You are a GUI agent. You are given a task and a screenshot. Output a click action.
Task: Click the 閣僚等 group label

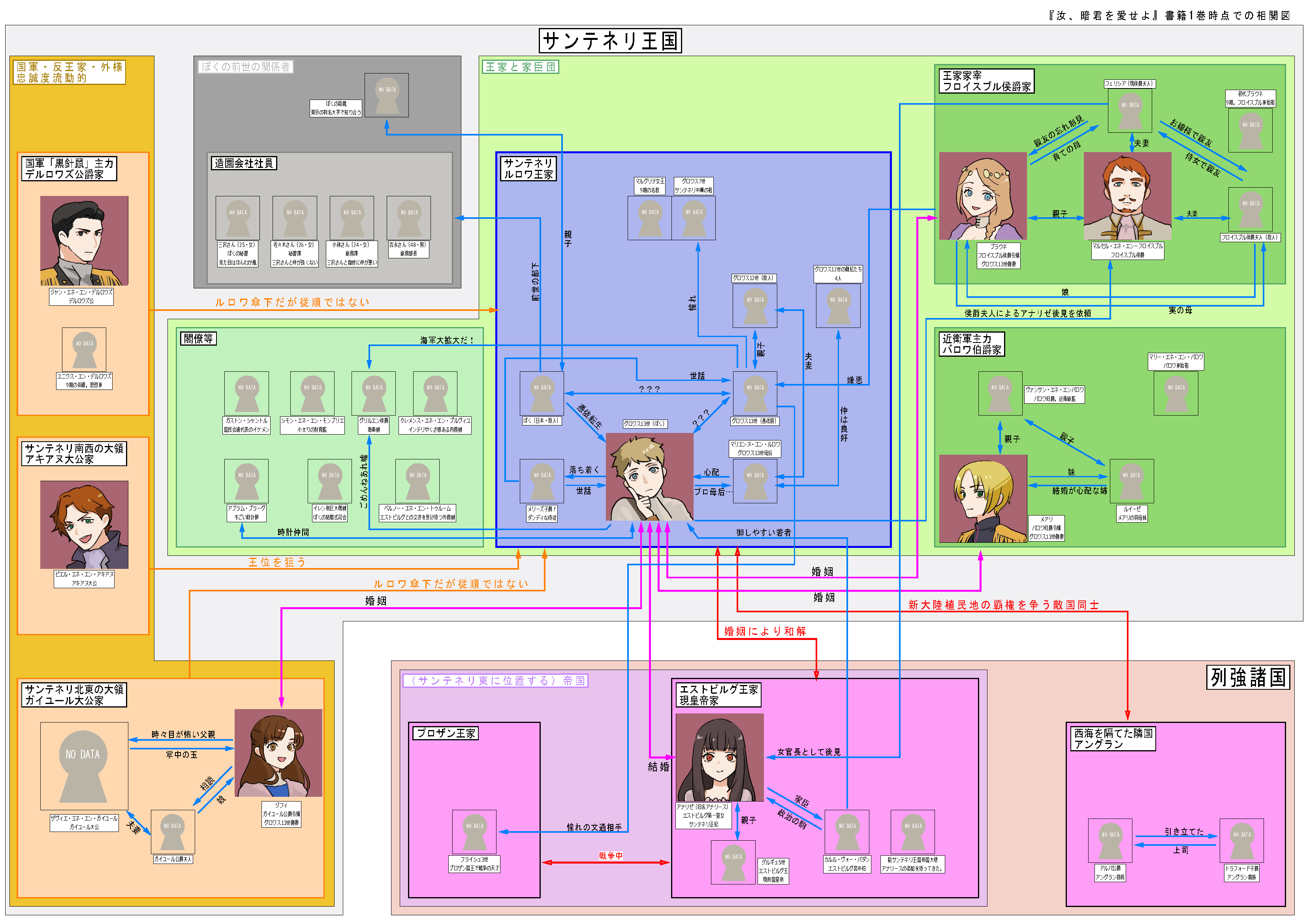click(198, 339)
